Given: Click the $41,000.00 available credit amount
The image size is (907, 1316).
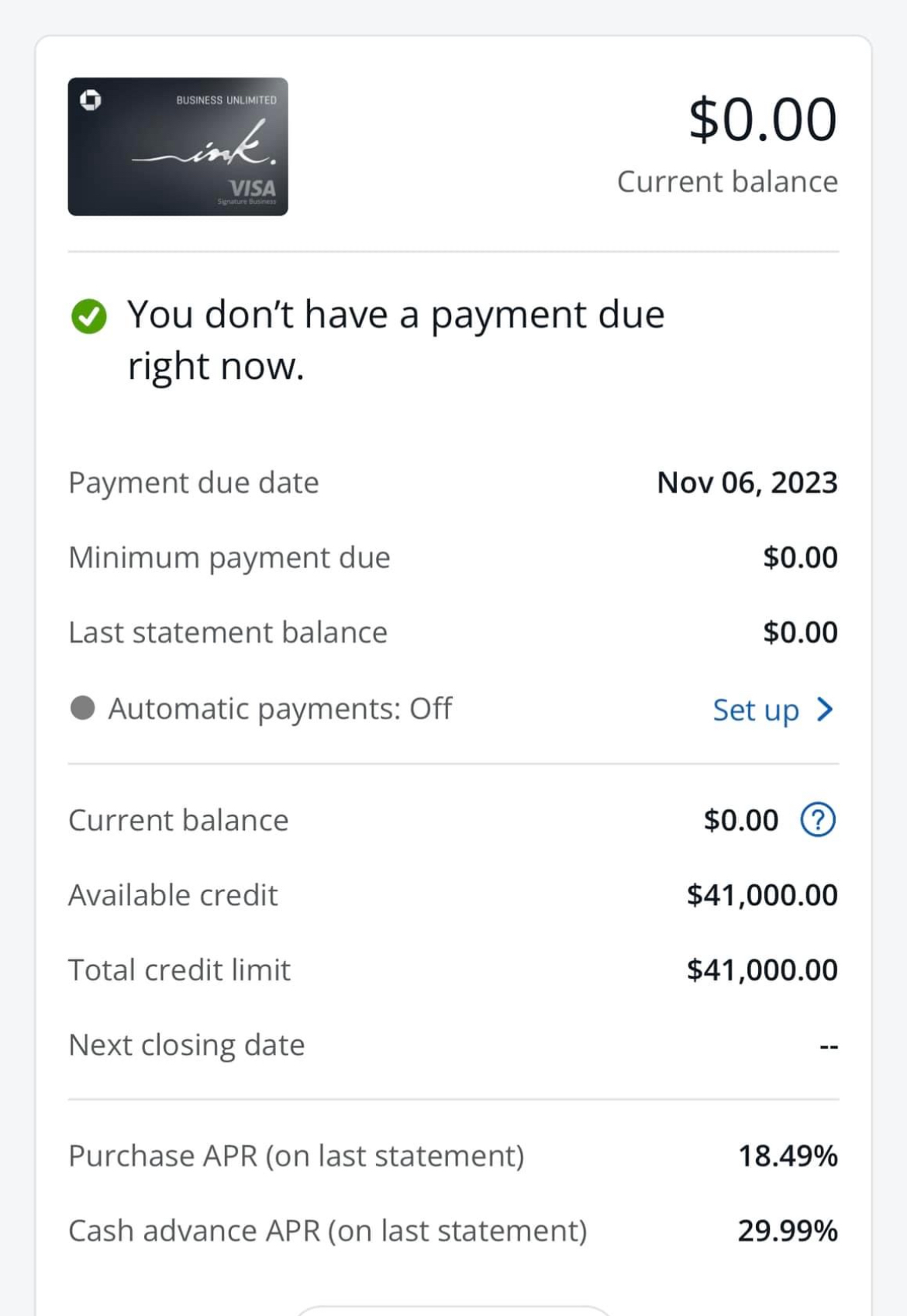Looking at the screenshot, I should (x=761, y=895).
